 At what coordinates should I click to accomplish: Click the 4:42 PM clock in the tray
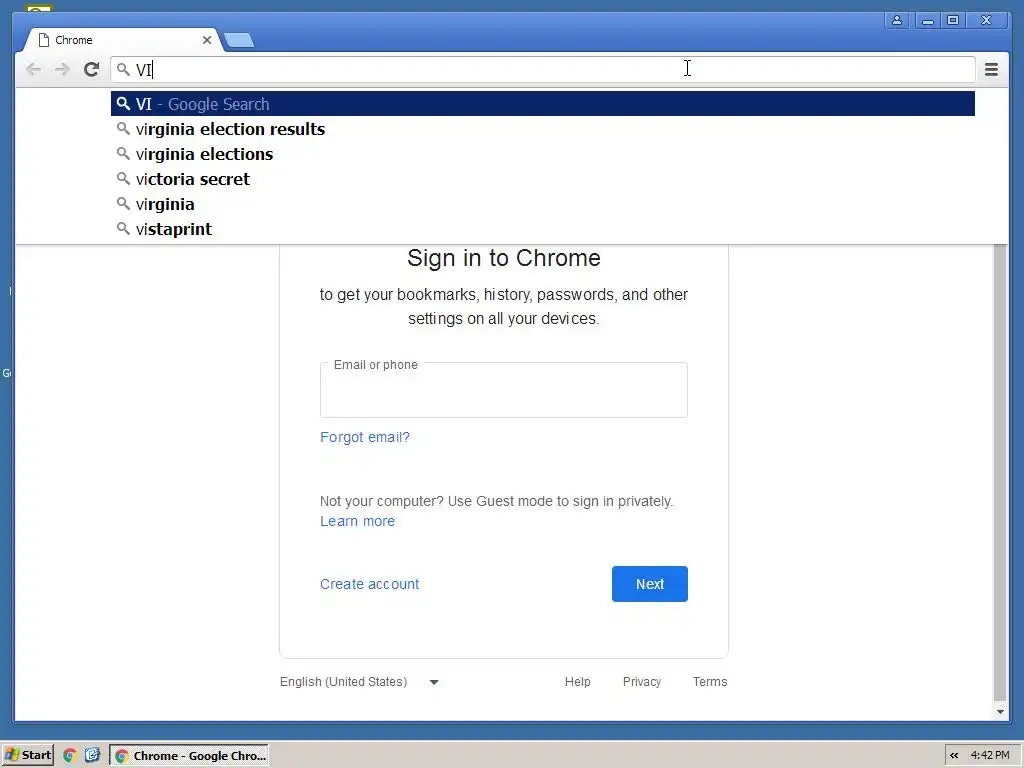pyautogui.click(x=990, y=756)
